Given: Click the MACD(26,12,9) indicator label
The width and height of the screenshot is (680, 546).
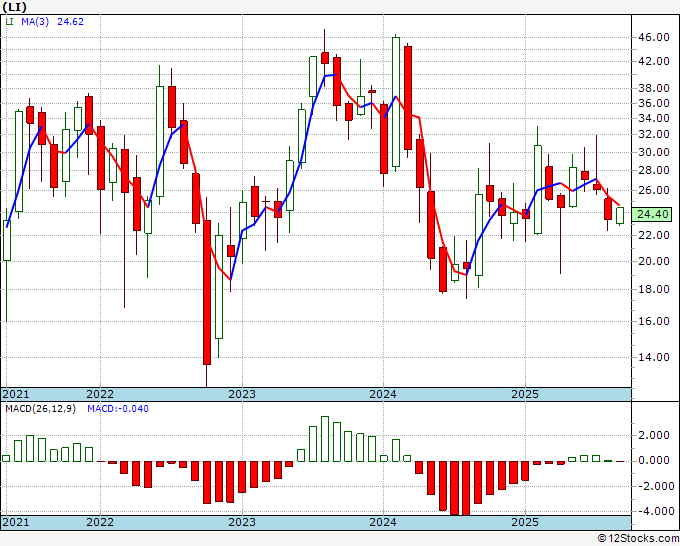Looking at the screenshot, I should point(40,409).
